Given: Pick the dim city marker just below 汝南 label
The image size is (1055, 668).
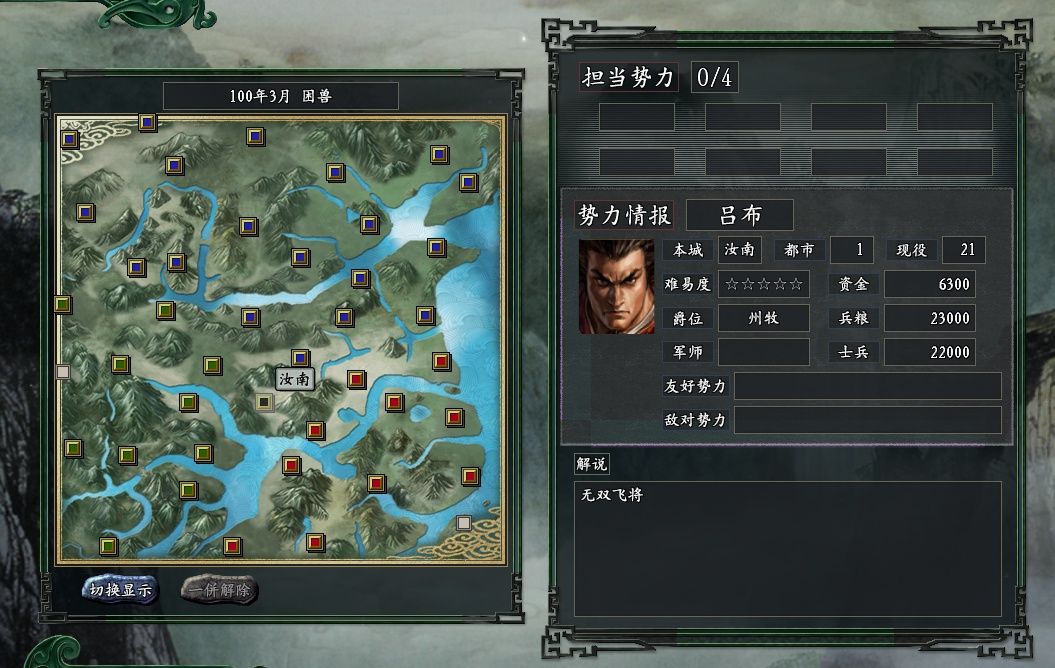Looking at the screenshot, I should [x=264, y=402].
